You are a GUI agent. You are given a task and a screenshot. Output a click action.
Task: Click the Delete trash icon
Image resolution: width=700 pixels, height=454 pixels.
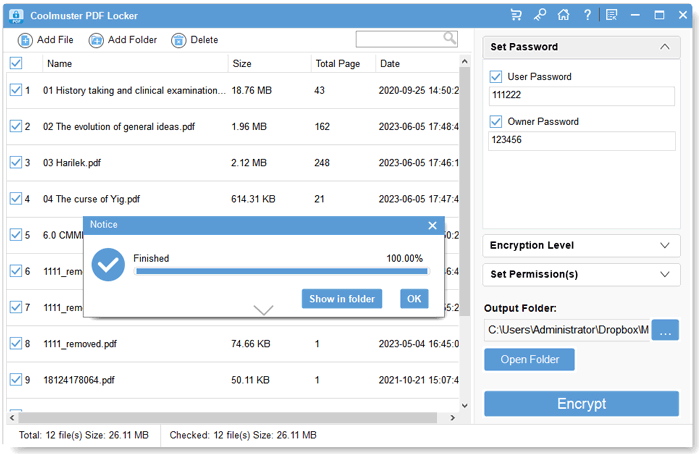(179, 40)
